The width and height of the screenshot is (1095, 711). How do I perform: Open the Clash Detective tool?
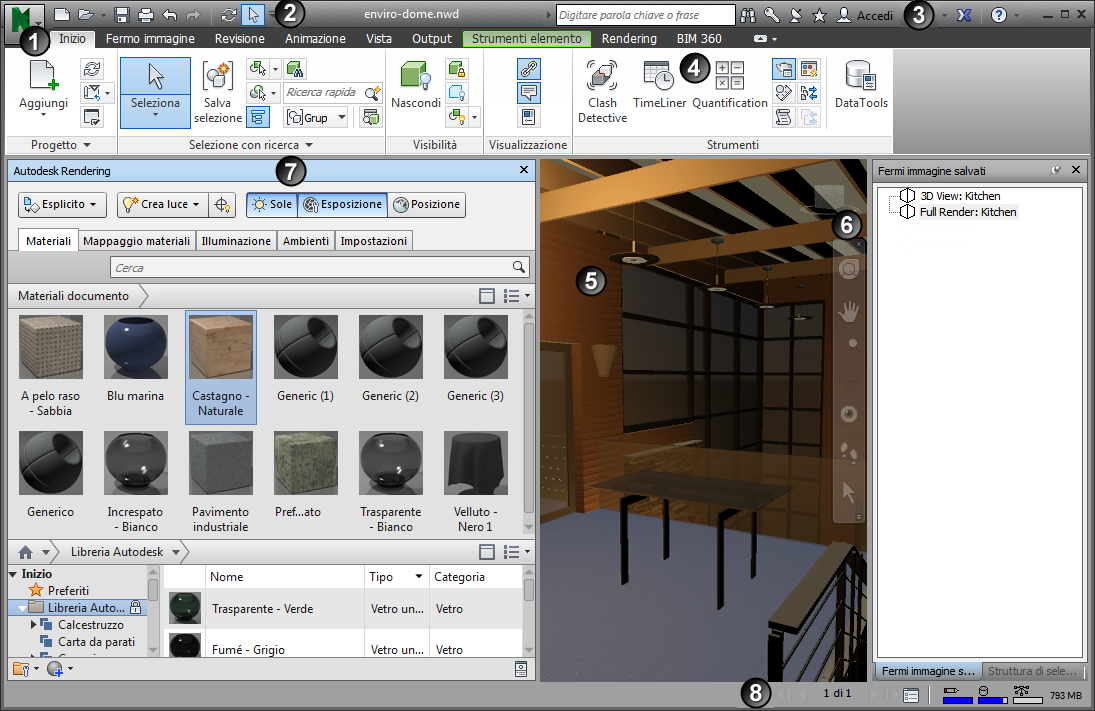pyautogui.click(x=602, y=91)
